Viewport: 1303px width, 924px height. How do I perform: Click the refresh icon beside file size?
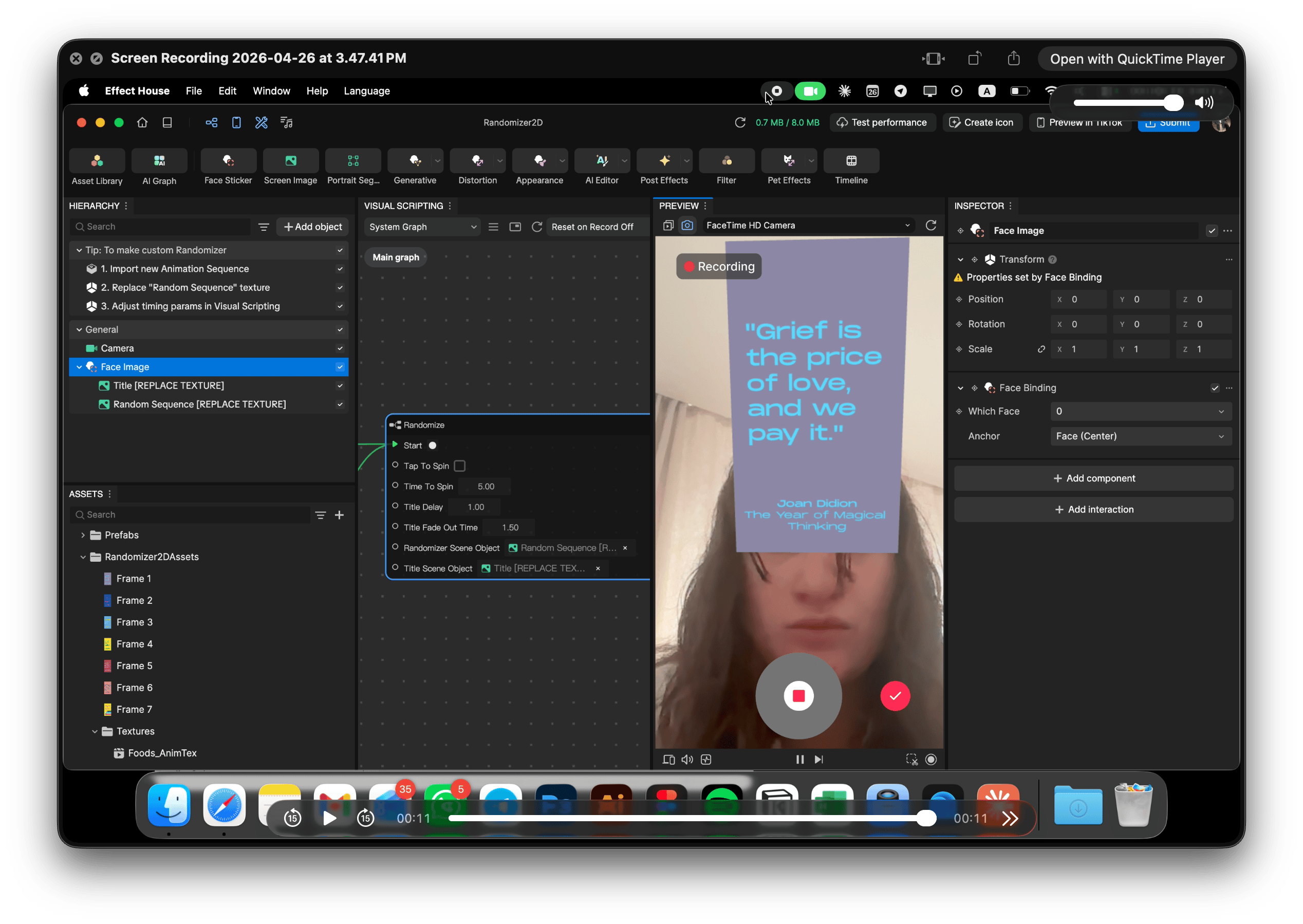click(x=740, y=122)
